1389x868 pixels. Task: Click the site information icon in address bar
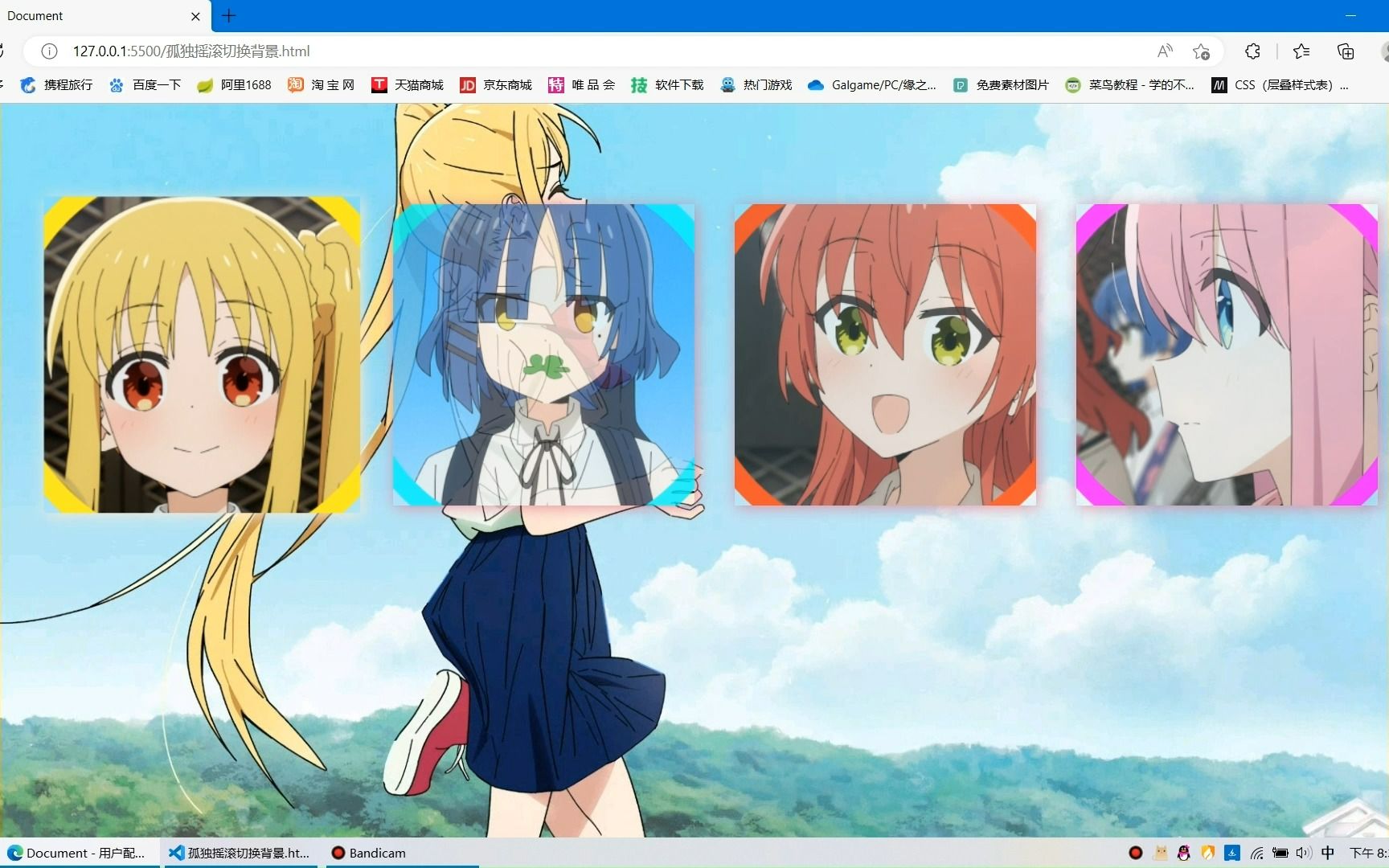click(49, 51)
